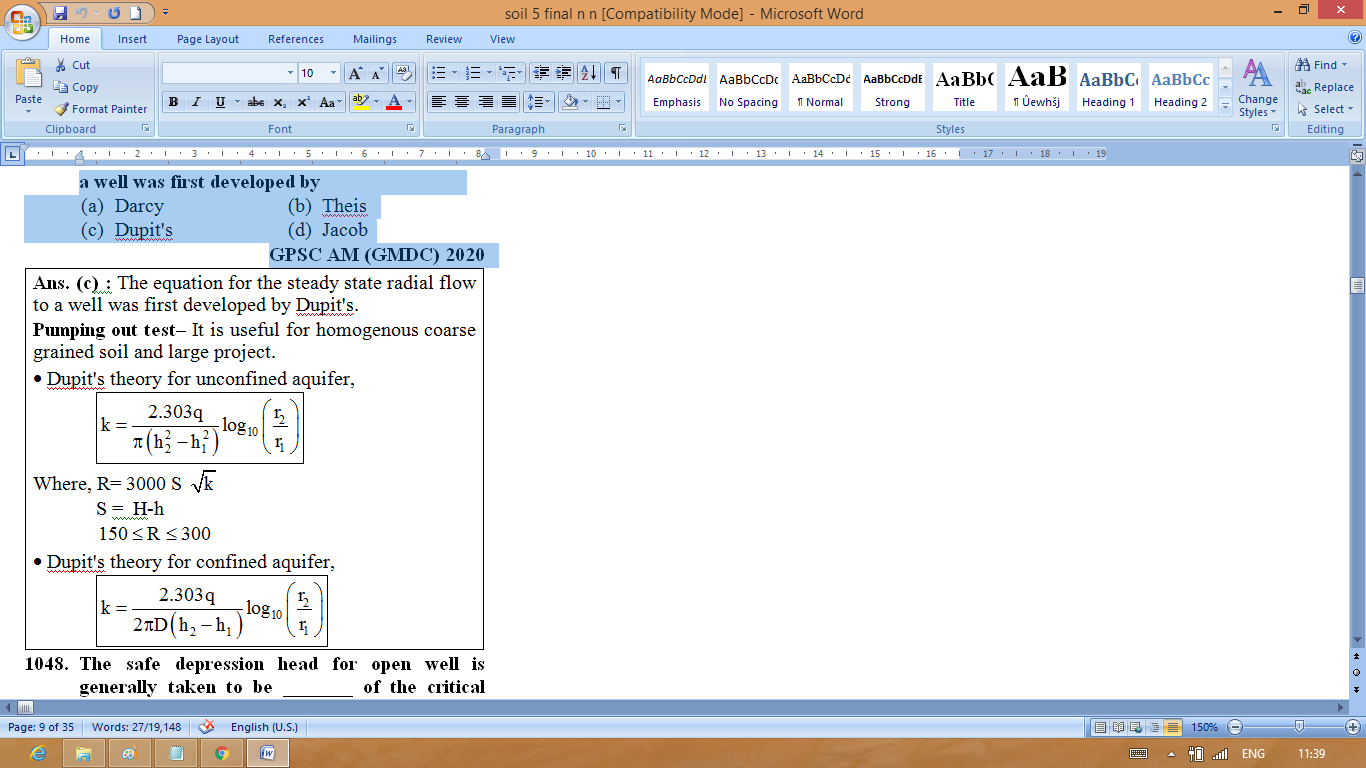Apply the Heading 1 style
This screenshot has height=768, width=1366.
tap(1108, 87)
